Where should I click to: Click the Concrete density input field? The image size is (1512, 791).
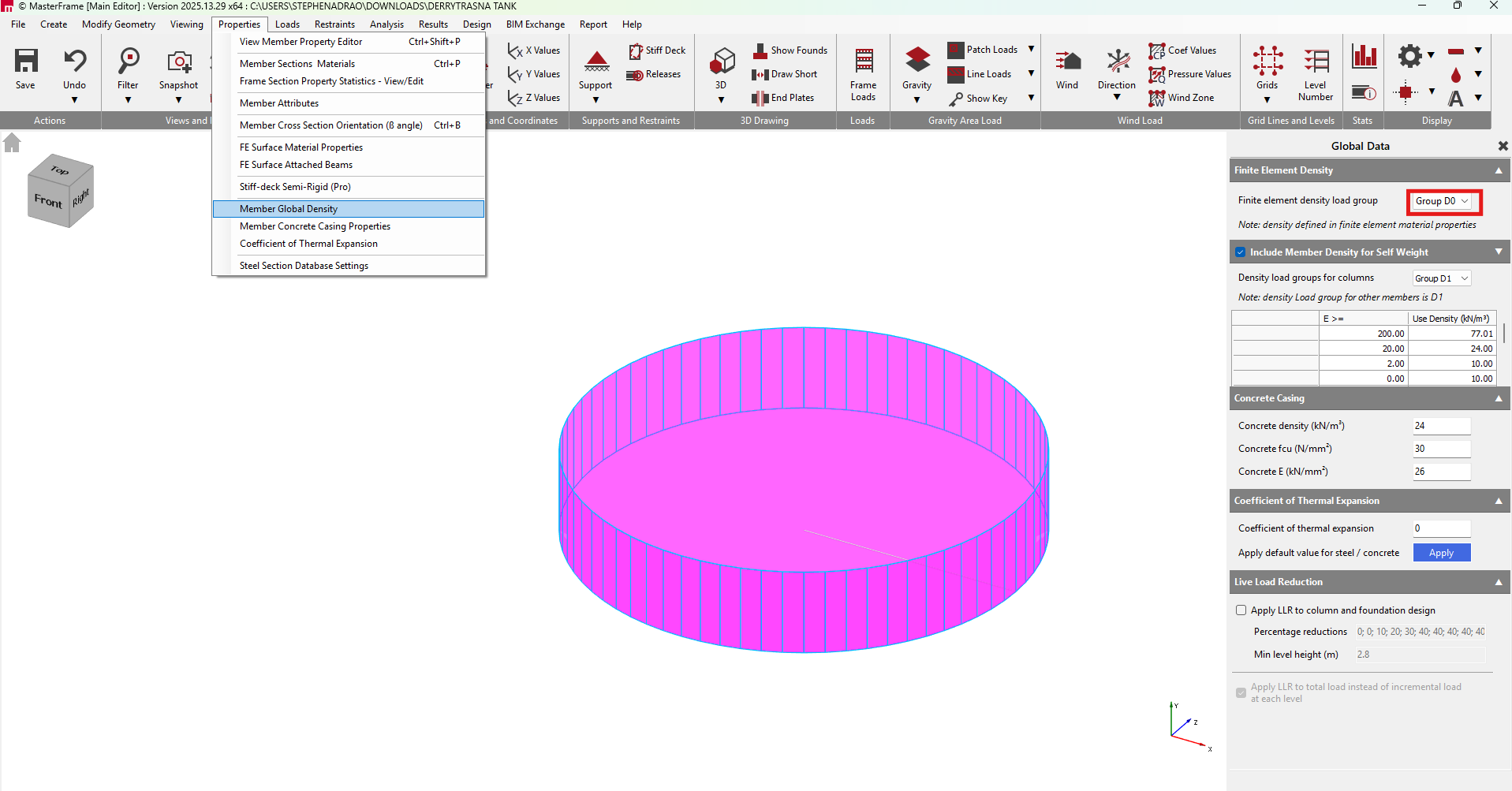[x=1441, y=426]
